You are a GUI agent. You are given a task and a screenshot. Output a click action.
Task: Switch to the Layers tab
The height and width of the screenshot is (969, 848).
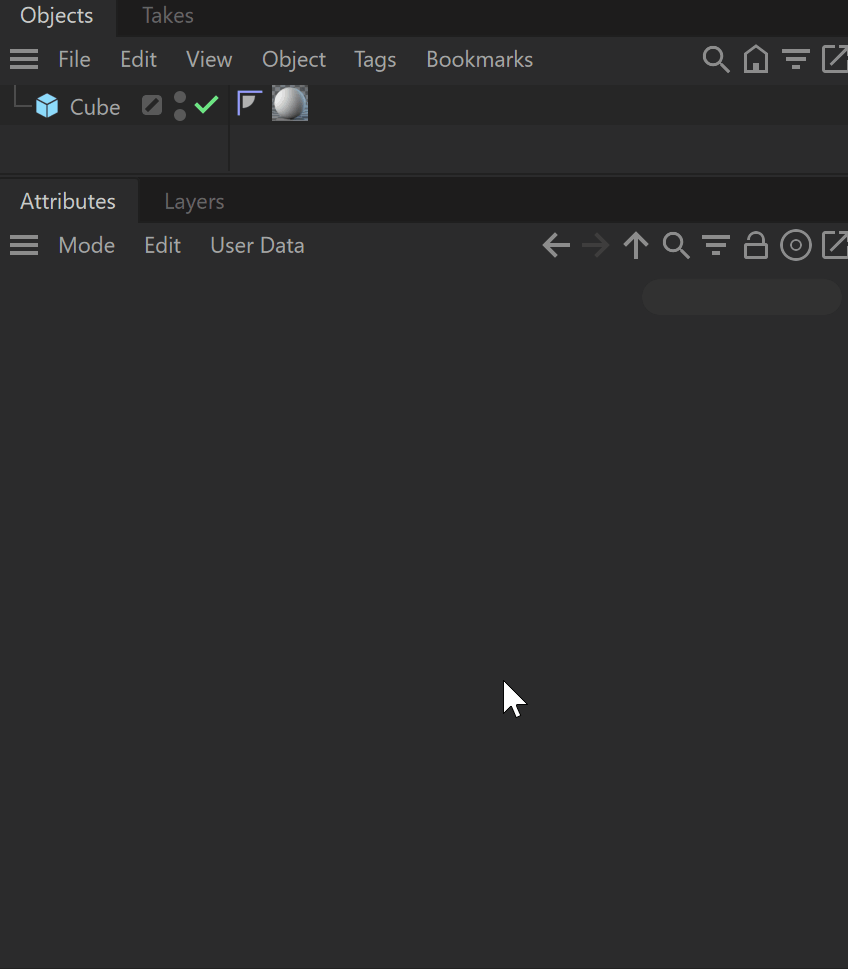194,201
